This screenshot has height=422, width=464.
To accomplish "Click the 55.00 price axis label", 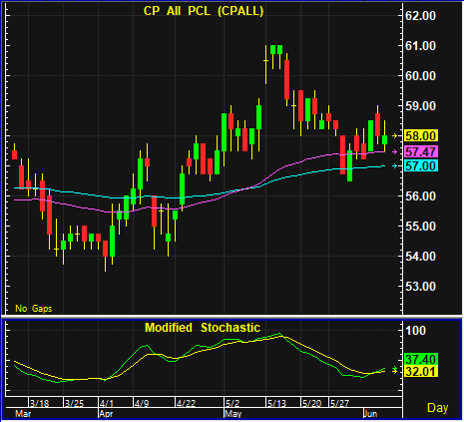I will click(420, 226).
